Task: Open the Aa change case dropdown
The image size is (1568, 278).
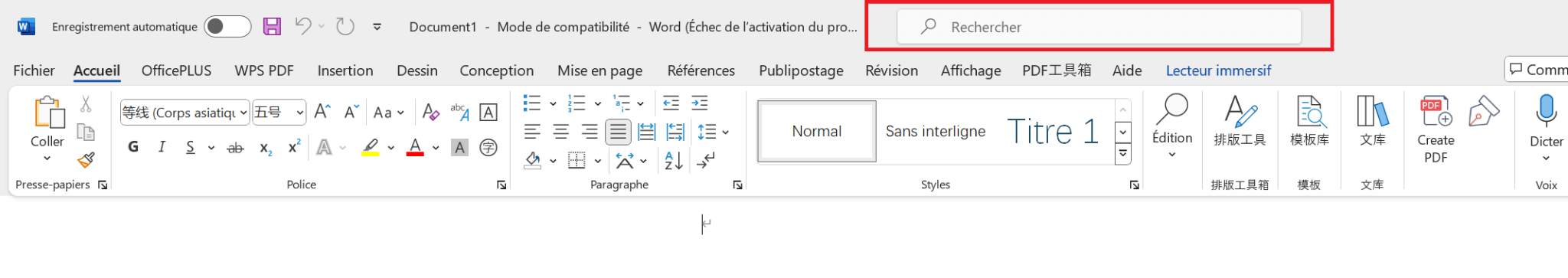Action: (x=389, y=113)
